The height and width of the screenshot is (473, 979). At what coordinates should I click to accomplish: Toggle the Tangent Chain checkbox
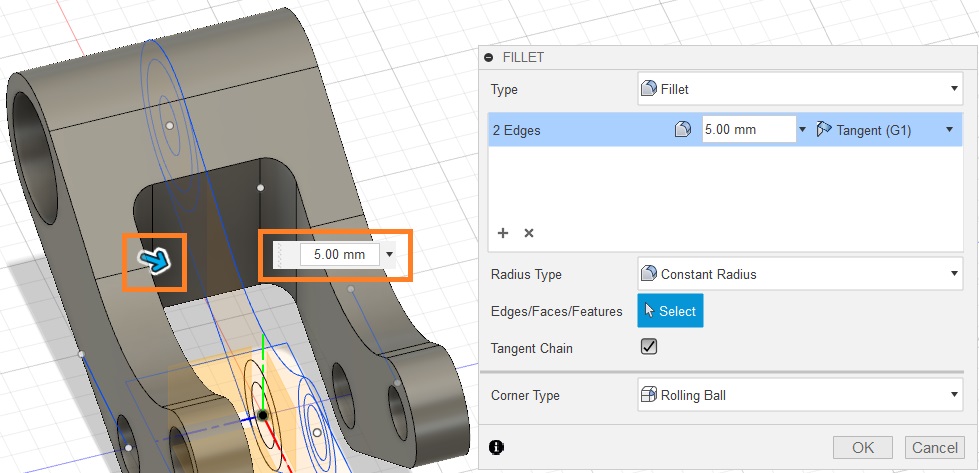[x=649, y=347]
